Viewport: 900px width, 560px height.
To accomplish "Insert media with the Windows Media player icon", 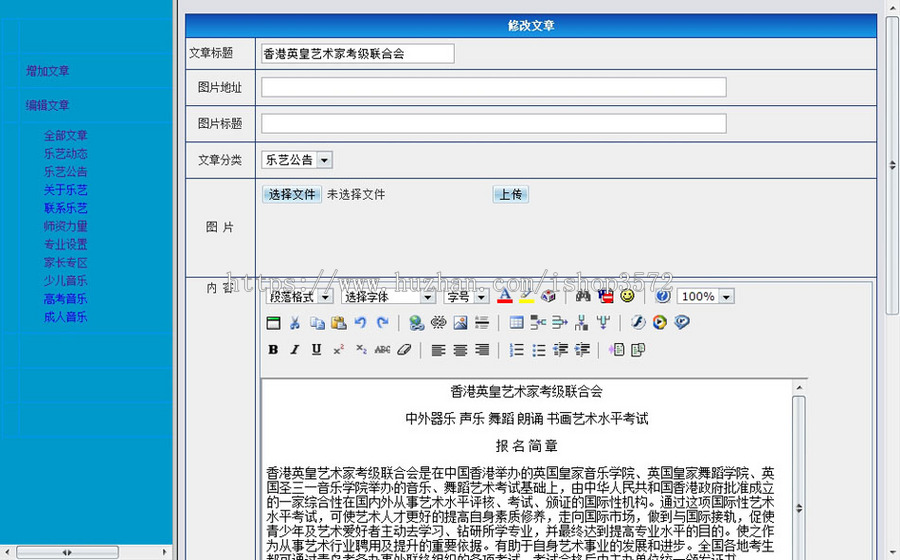I will tap(660, 322).
